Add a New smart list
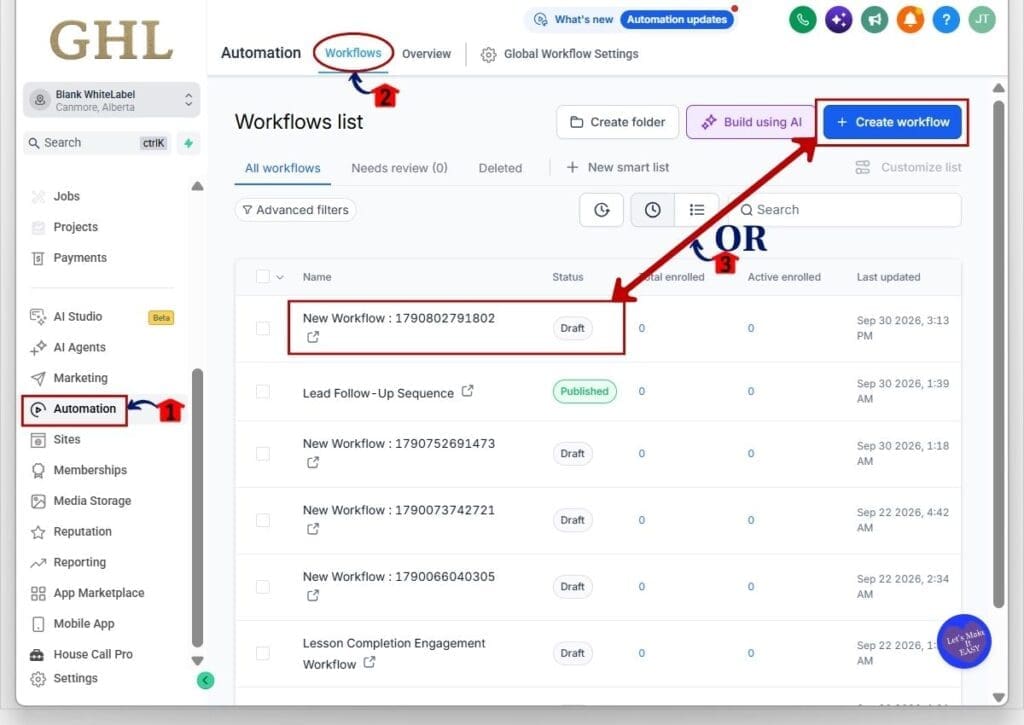 617,168
